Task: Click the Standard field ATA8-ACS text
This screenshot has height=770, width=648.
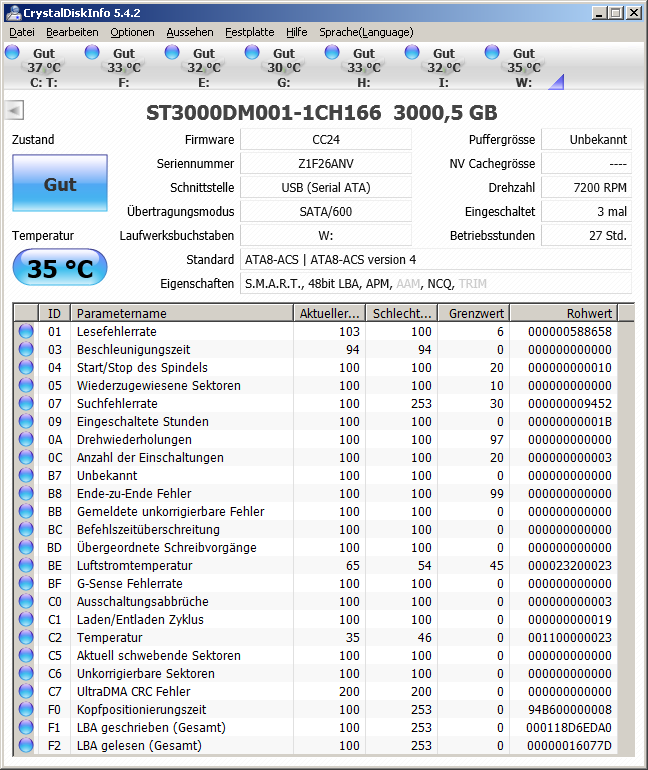Action: (436, 260)
